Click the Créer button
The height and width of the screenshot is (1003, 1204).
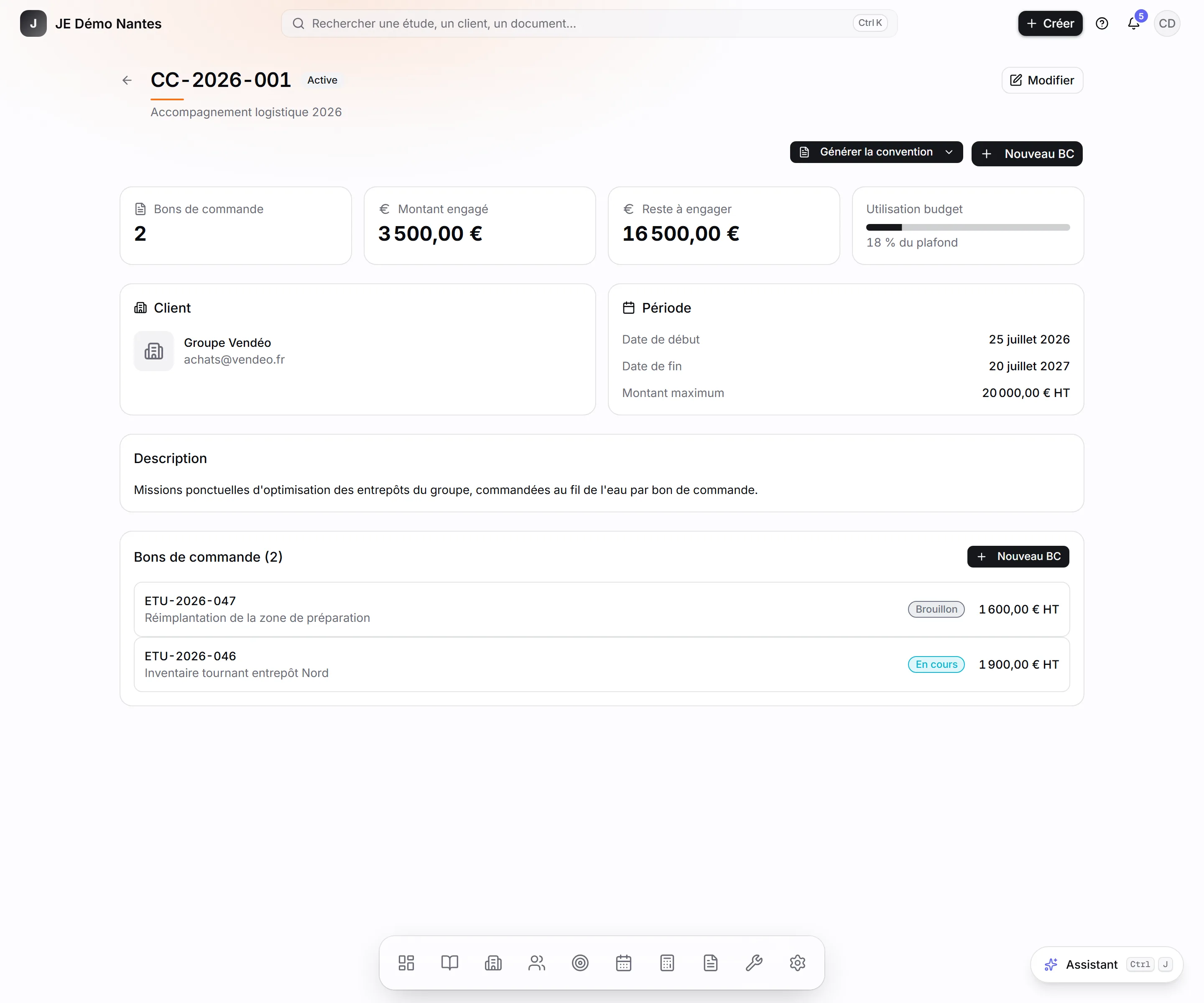point(1050,23)
